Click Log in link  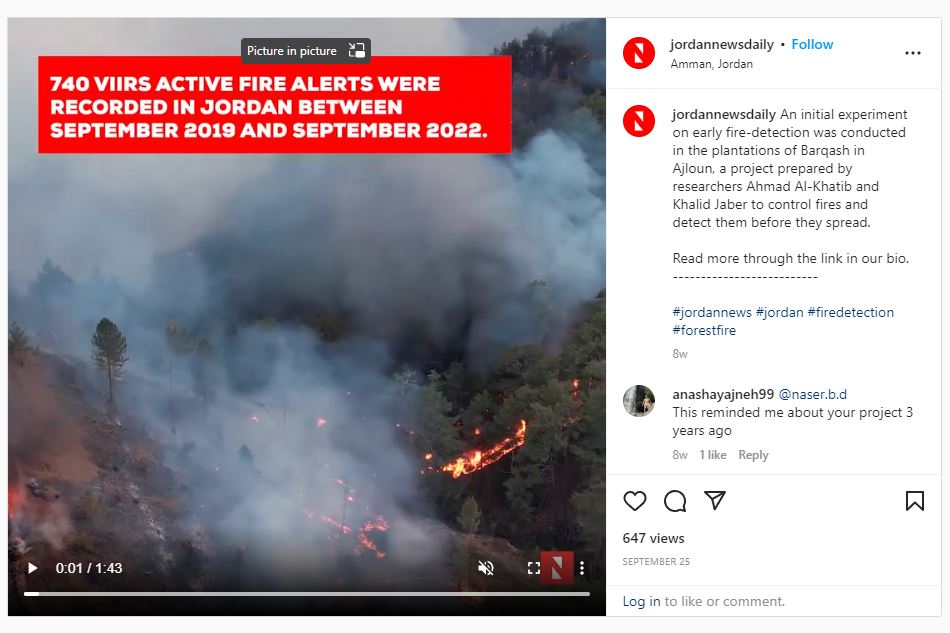[x=642, y=602]
